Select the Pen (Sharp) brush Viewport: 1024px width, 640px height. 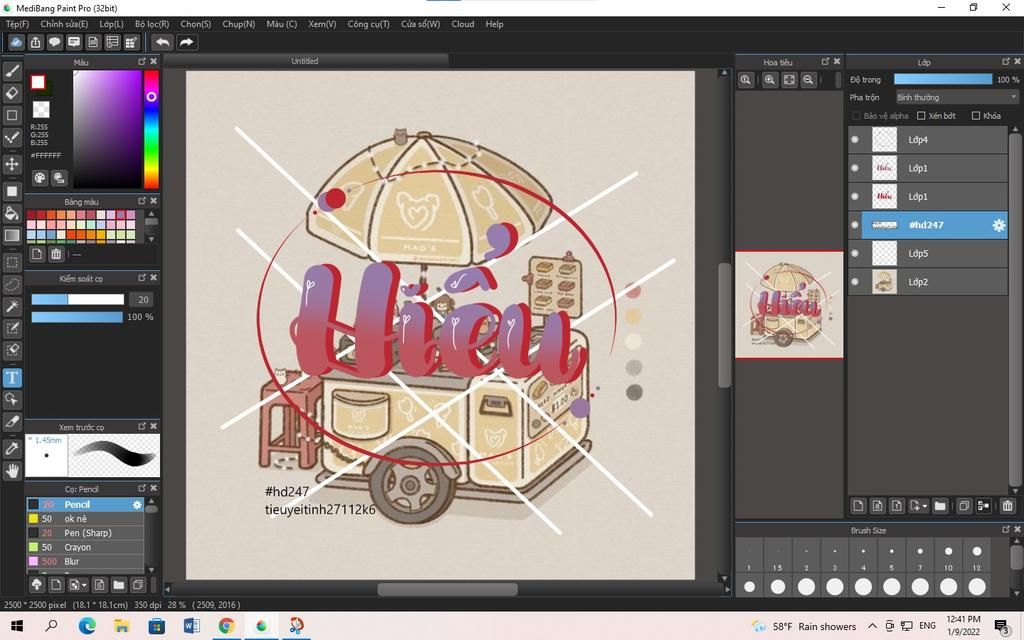click(x=85, y=533)
